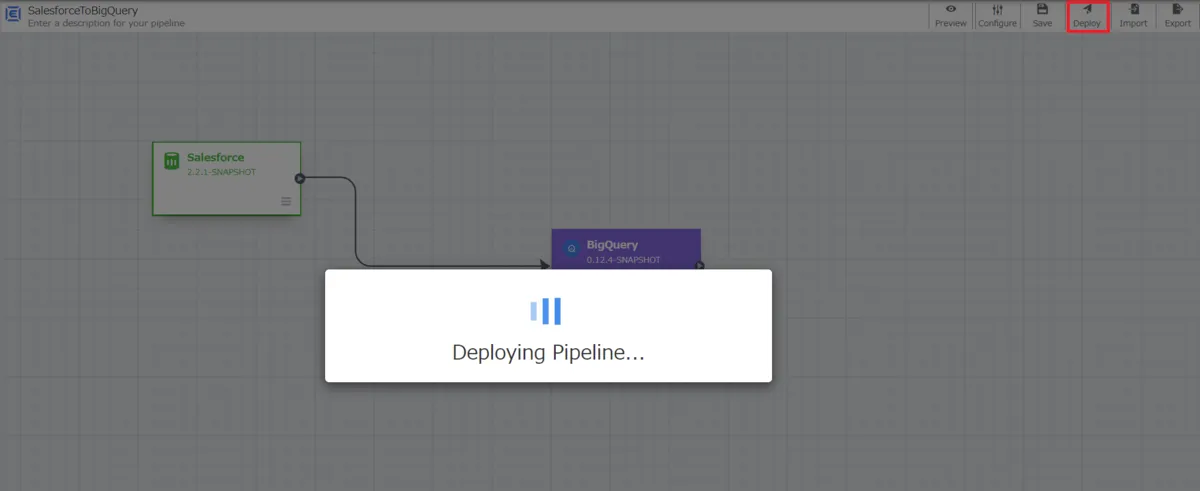Click the Preview eye button
Screen dimensions: 1200x491
(950, 16)
